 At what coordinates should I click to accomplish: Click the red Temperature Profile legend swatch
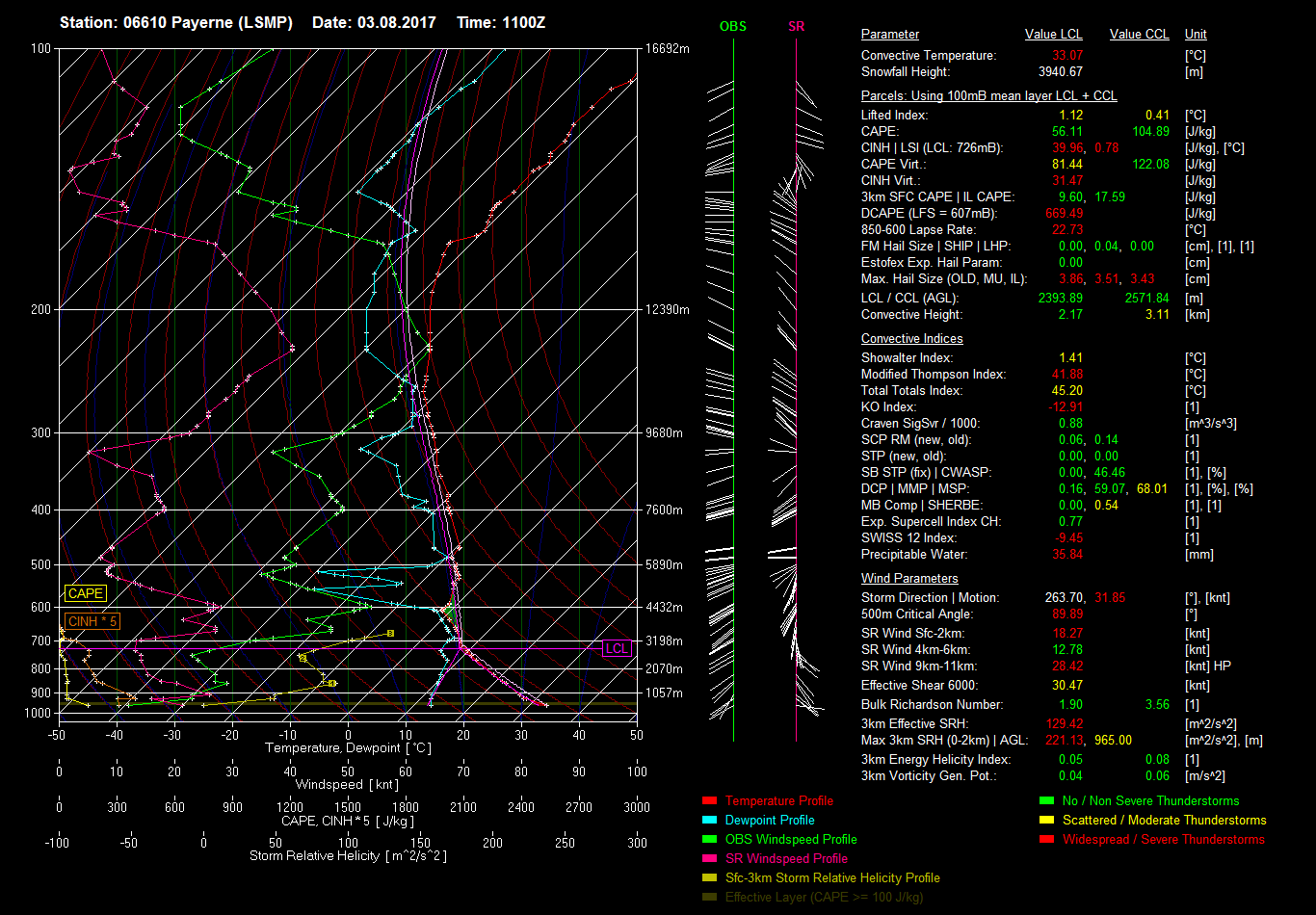coord(710,801)
